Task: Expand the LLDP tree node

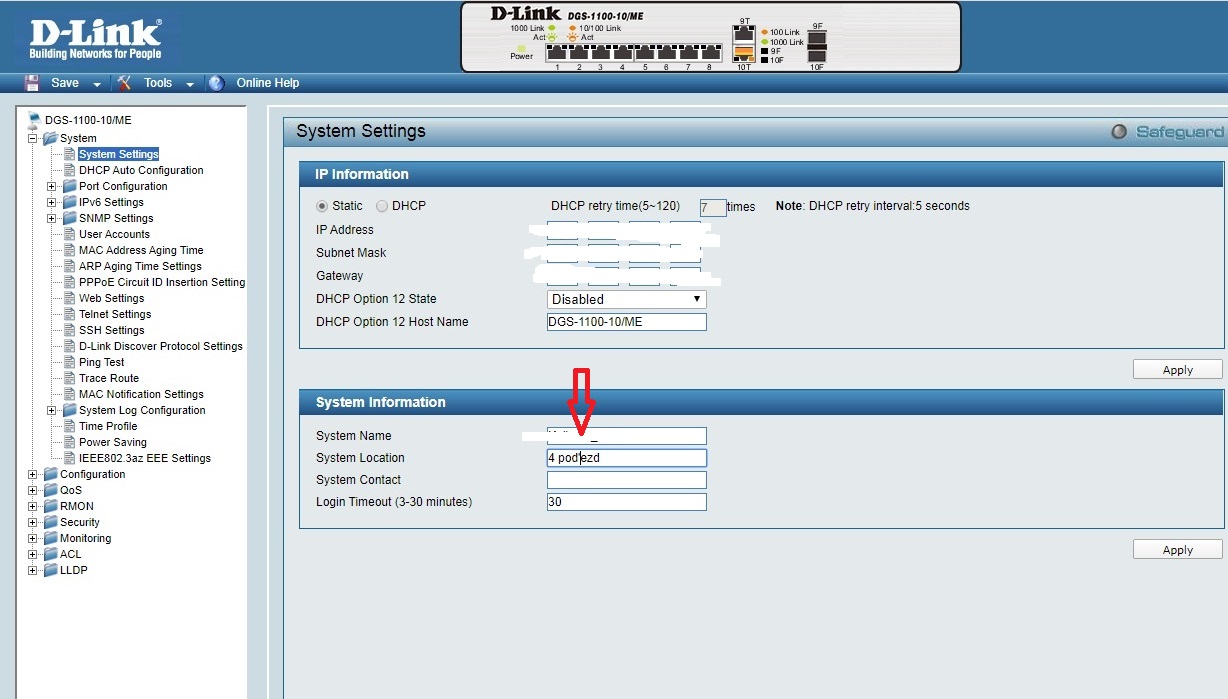Action: tap(32, 570)
